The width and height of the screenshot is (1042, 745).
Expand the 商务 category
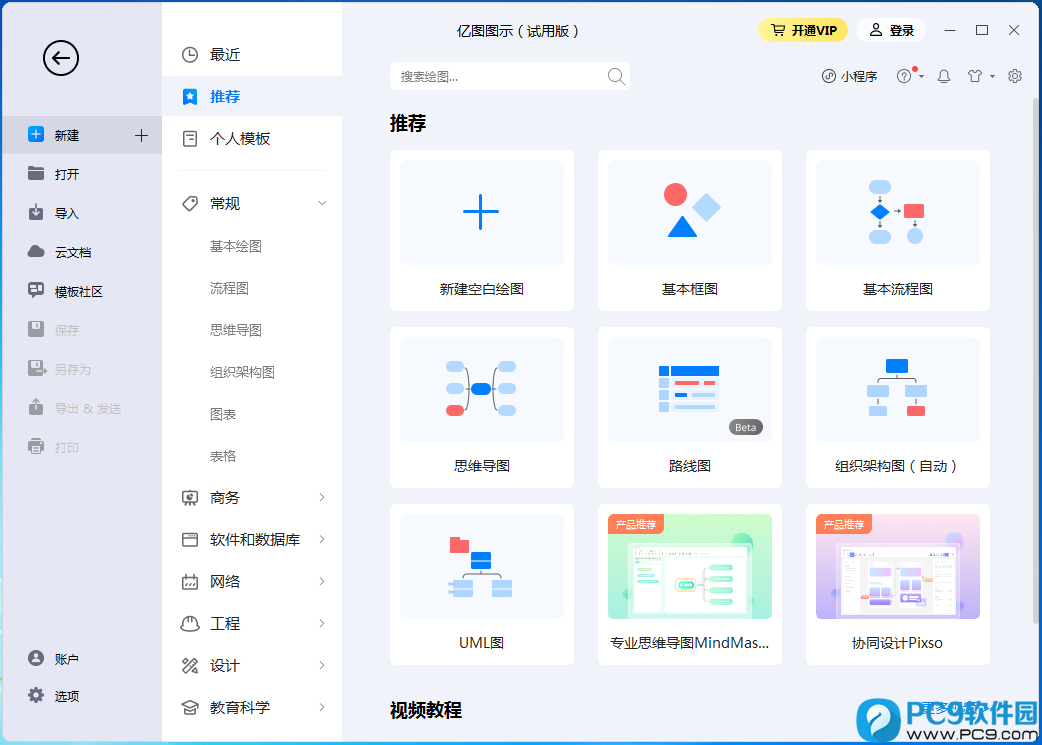click(322, 498)
